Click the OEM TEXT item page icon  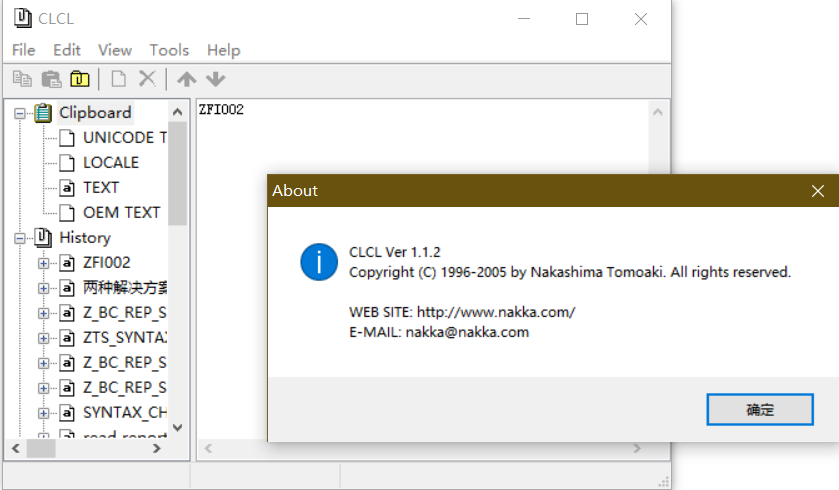[x=66, y=213]
